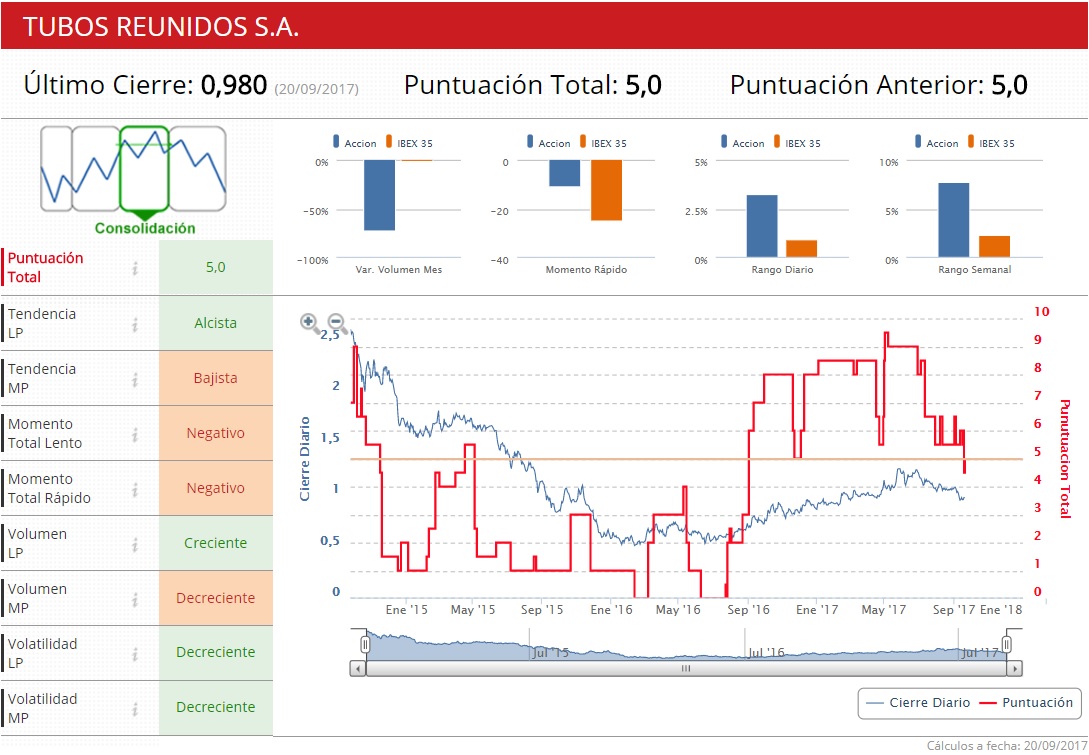Click the 5,0 score cell beside Puntuación Total

215,267
